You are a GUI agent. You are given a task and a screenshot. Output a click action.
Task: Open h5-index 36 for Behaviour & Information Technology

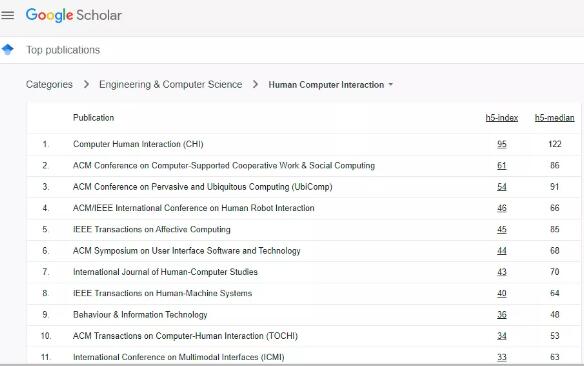tap(502, 315)
